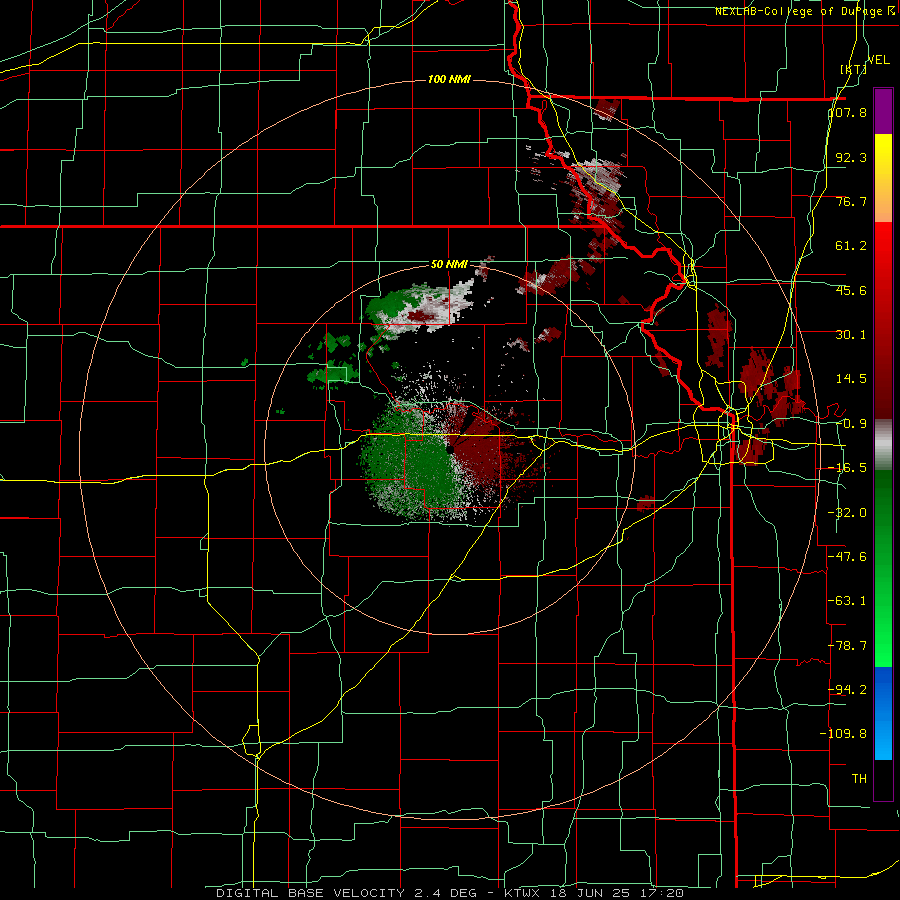
Task: Click the DIGITAL BASE VELOCITY product title
Action: pos(311,893)
